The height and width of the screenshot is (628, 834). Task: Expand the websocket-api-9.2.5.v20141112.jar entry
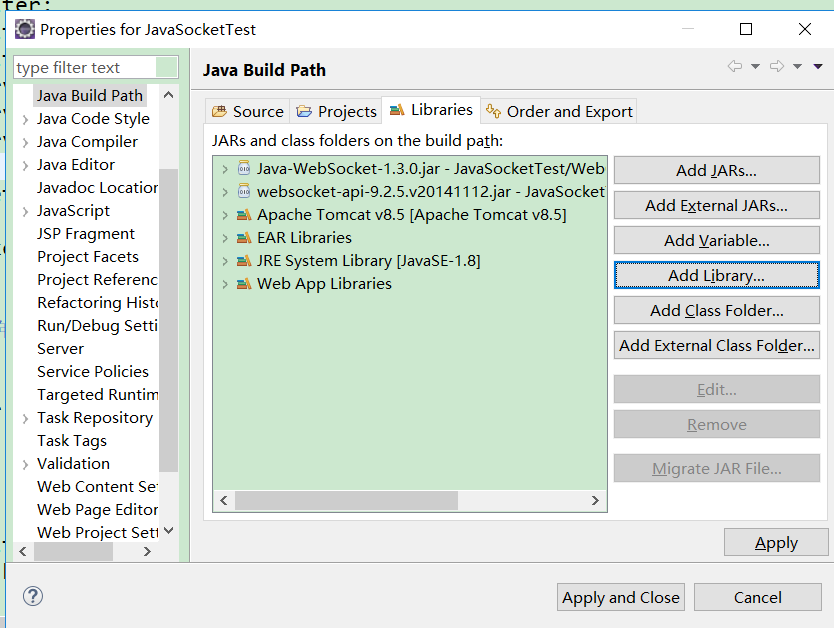click(x=225, y=192)
